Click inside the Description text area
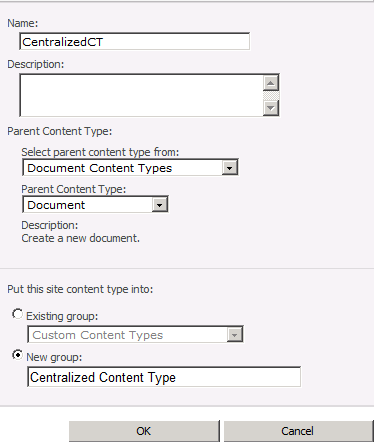This screenshot has height=442, width=374. coord(141,95)
